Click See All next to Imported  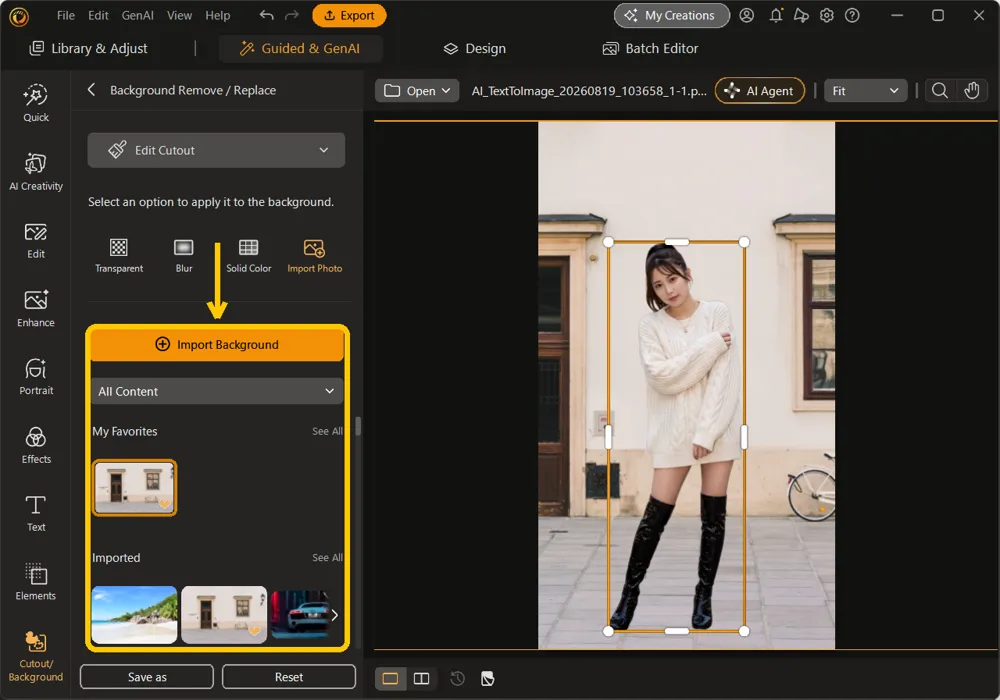pos(327,558)
